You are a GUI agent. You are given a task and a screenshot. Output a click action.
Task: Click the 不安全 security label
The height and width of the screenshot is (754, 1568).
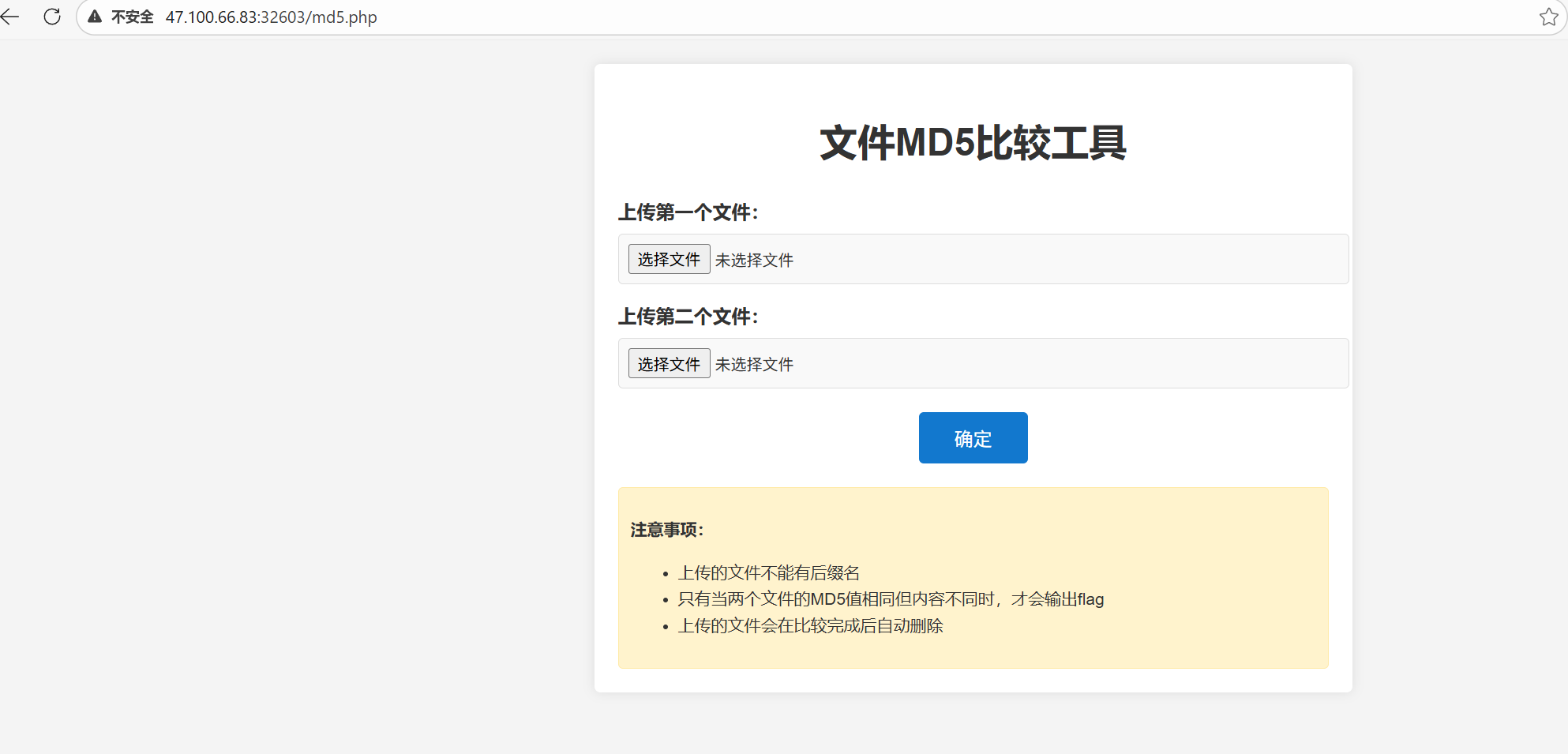pos(132,17)
